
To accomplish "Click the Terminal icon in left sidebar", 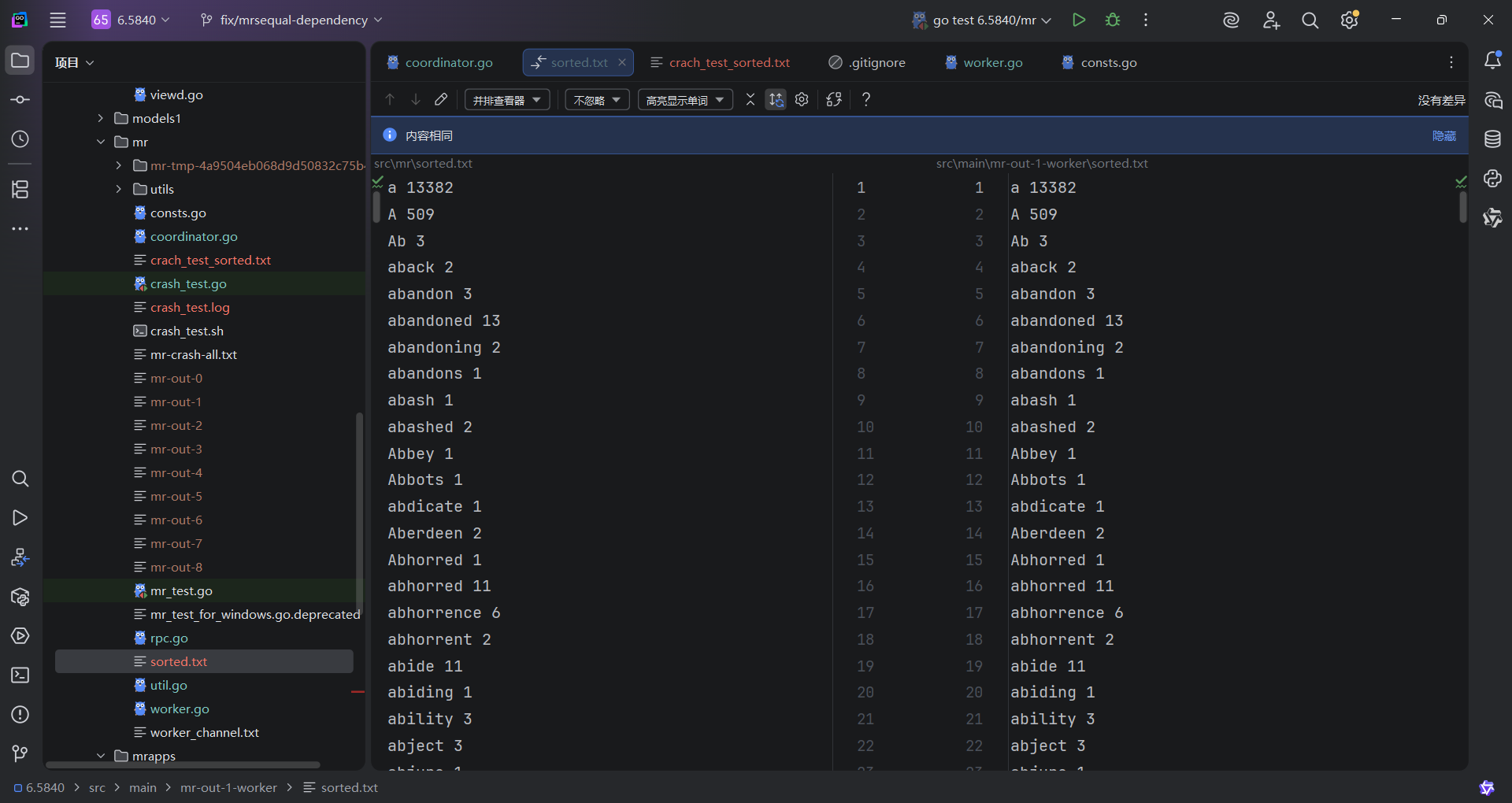I will tap(20, 675).
